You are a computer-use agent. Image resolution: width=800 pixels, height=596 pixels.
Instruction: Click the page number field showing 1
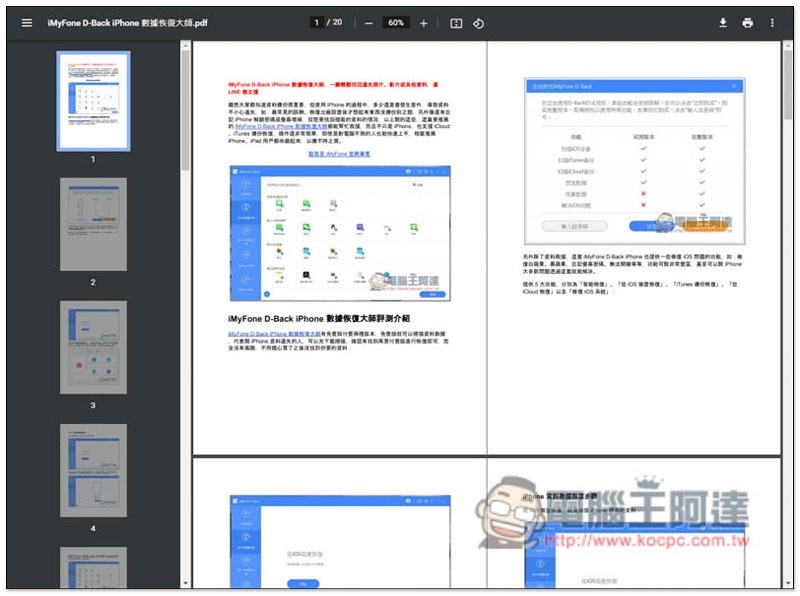316,22
